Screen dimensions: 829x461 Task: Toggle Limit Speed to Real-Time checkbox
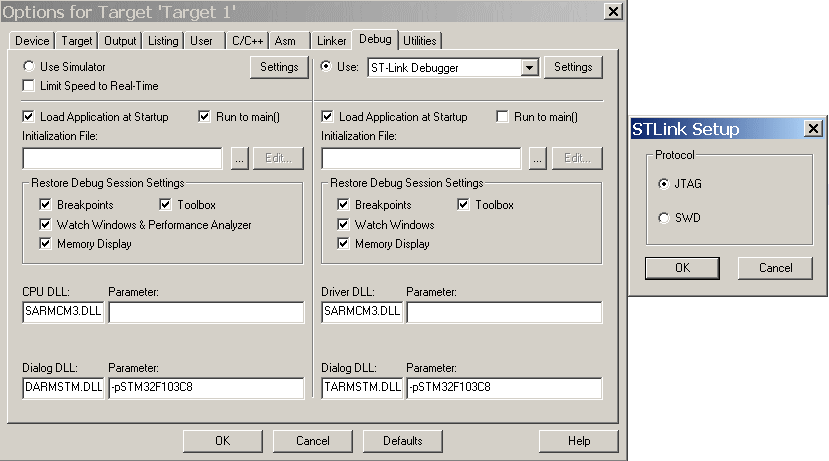[29, 85]
